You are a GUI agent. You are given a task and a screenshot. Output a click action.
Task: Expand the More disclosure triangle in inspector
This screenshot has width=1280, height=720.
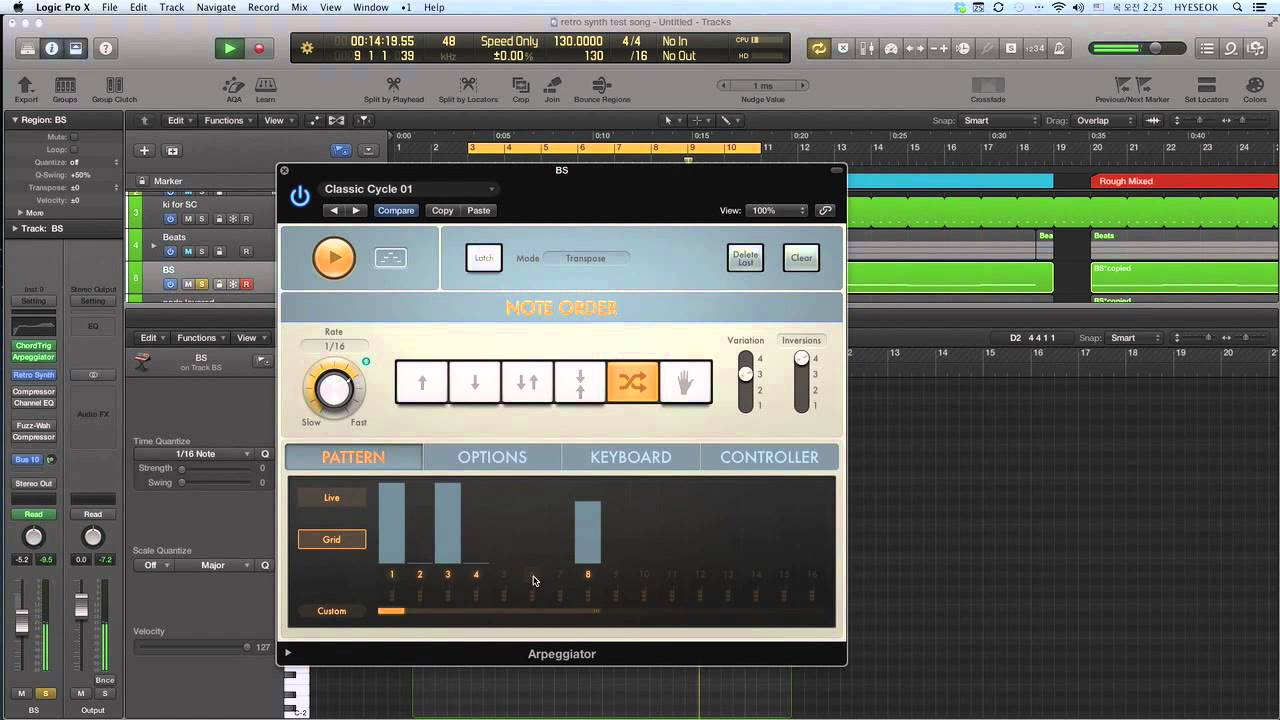(x=21, y=213)
